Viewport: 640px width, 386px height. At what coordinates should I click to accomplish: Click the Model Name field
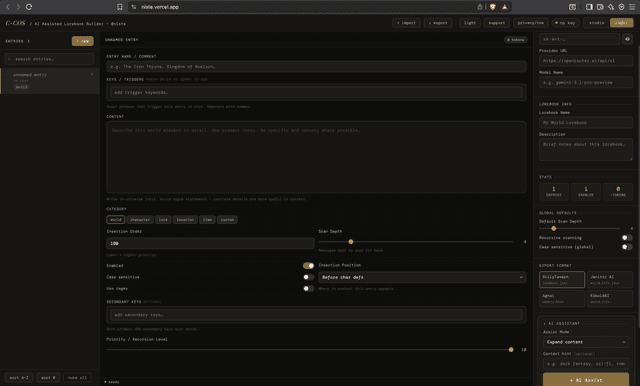pos(586,82)
